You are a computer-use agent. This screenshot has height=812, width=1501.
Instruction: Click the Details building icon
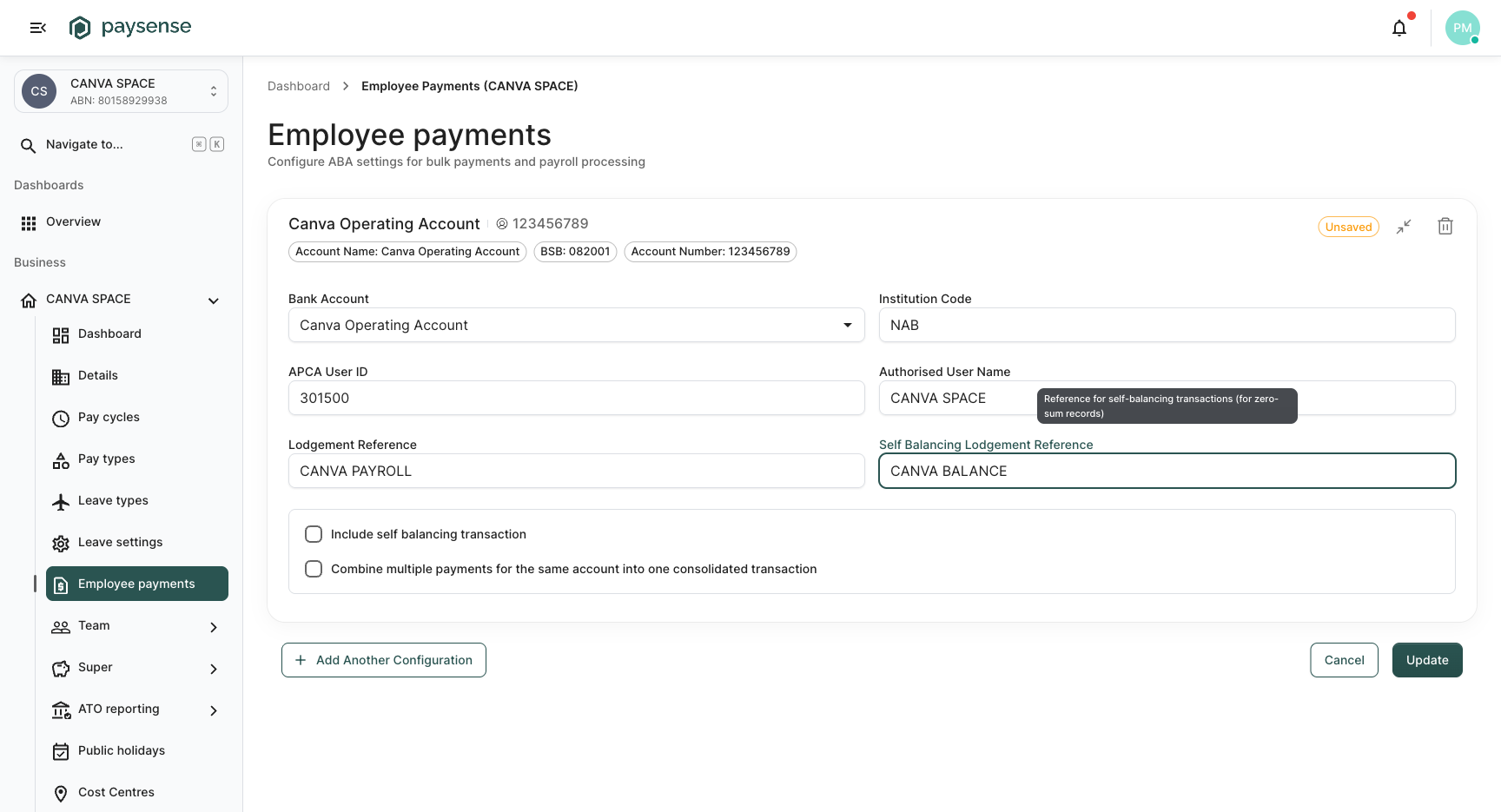pyautogui.click(x=61, y=377)
